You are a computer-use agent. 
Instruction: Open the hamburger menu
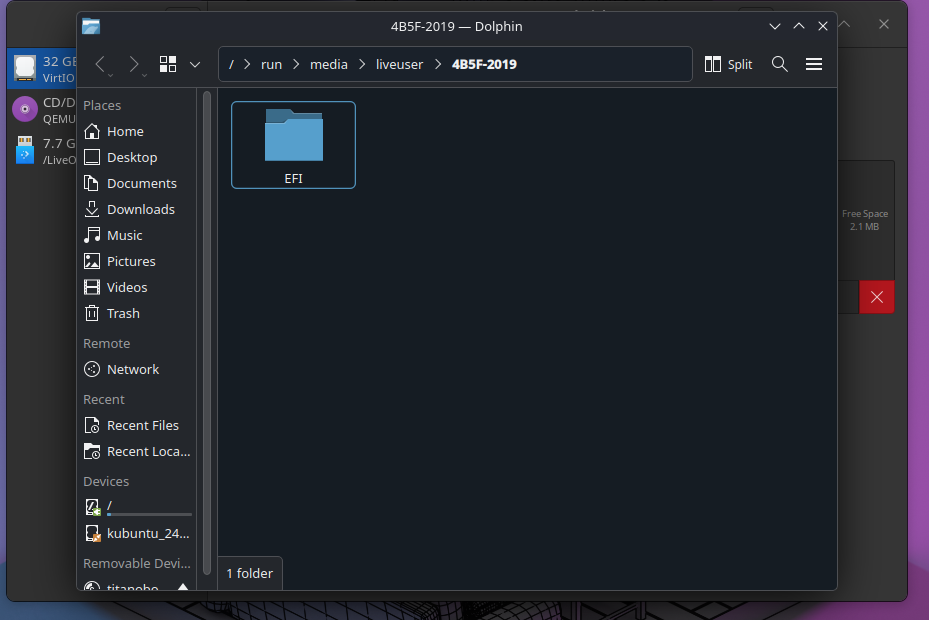pos(814,64)
